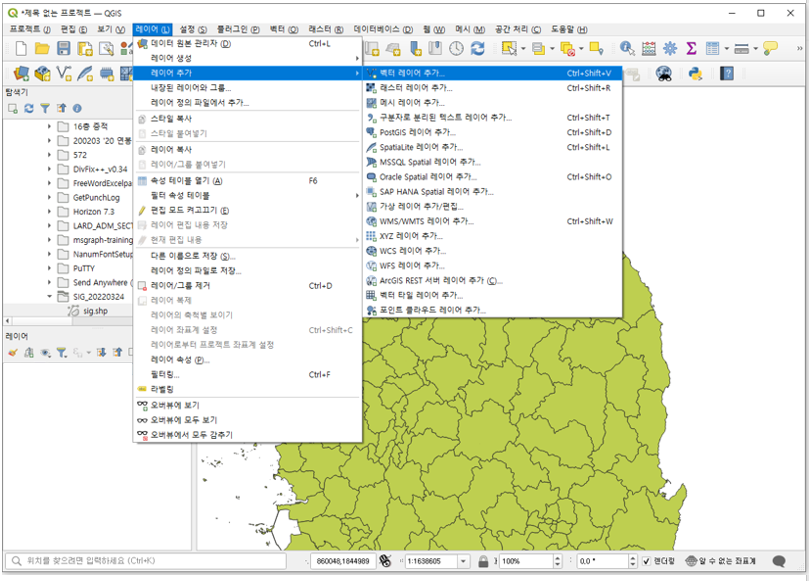Viewport: 809px width, 581px height.
Task: Show the Statistical Summary sigma icon
Action: [691, 49]
